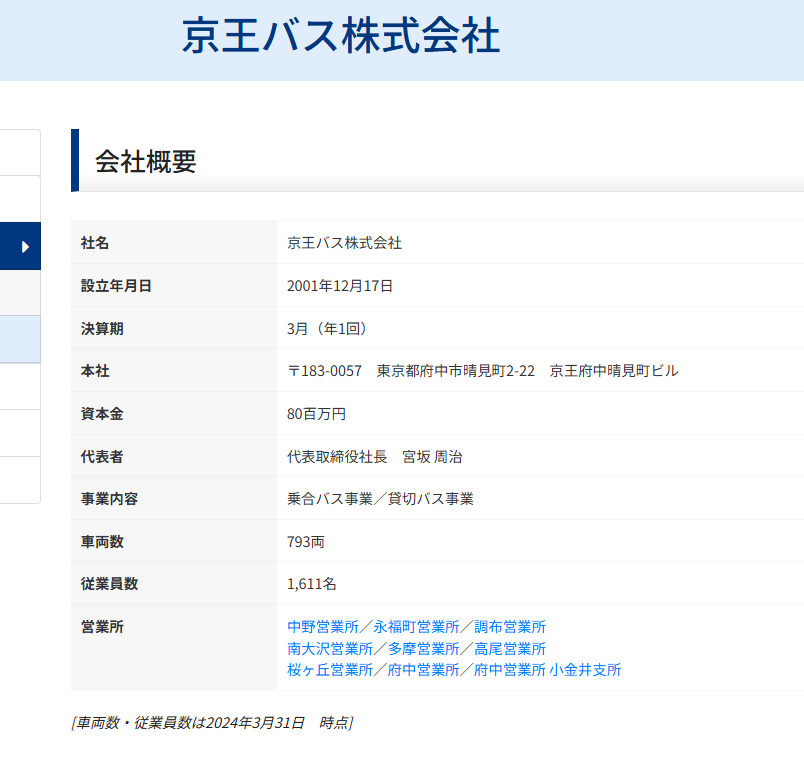Select the 設立年月日 row label
The image size is (804, 769).
(116, 286)
